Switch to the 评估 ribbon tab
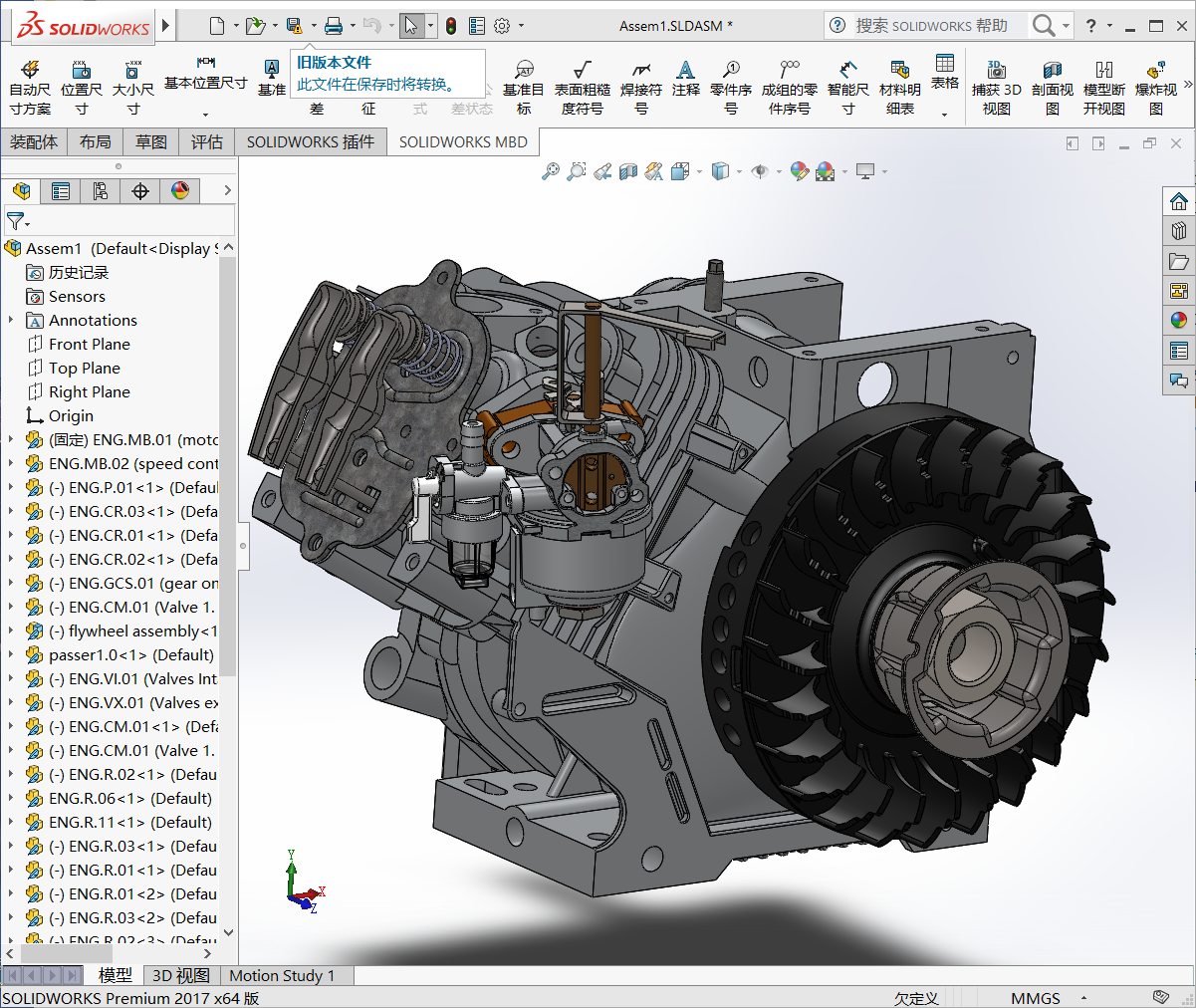This screenshot has width=1196, height=1008. 207,141
